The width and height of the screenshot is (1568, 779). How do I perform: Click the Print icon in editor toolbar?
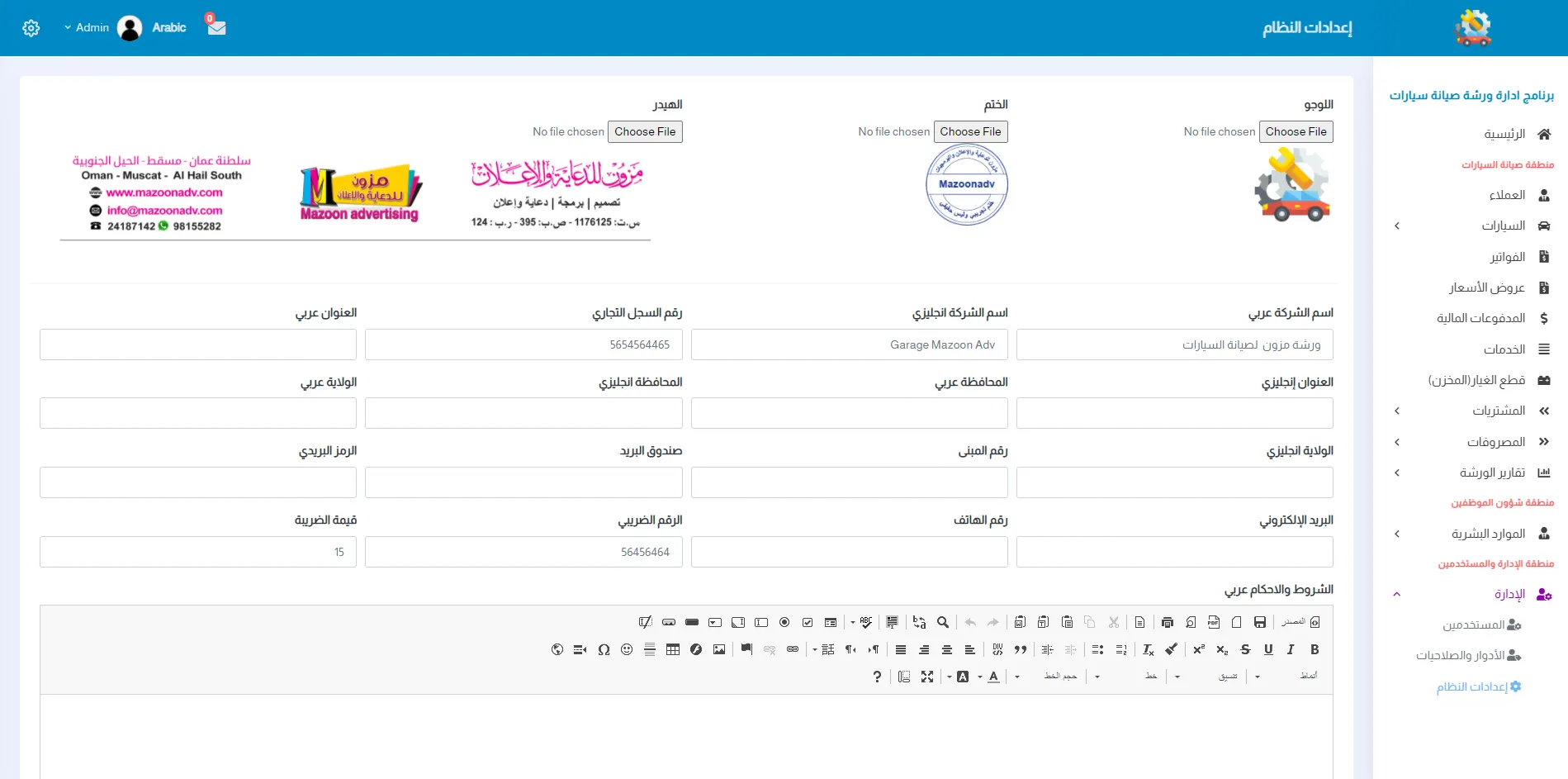1167,623
